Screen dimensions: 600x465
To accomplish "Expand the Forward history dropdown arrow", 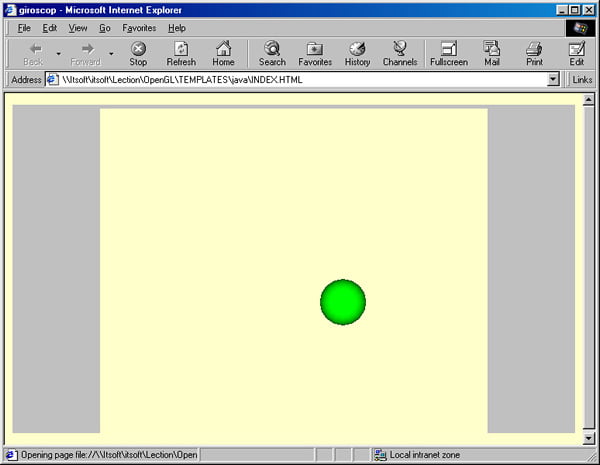I will pyautogui.click(x=111, y=54).
